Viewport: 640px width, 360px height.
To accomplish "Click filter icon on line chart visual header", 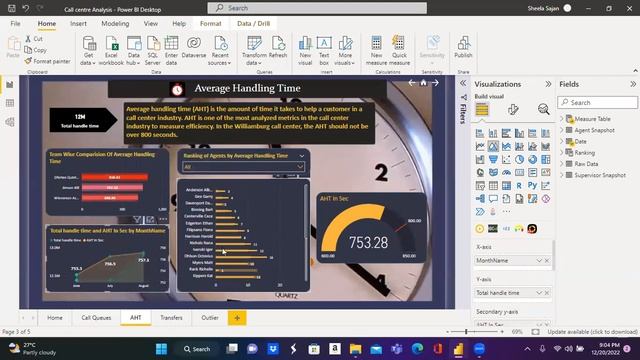I will (x=137, y=220).
